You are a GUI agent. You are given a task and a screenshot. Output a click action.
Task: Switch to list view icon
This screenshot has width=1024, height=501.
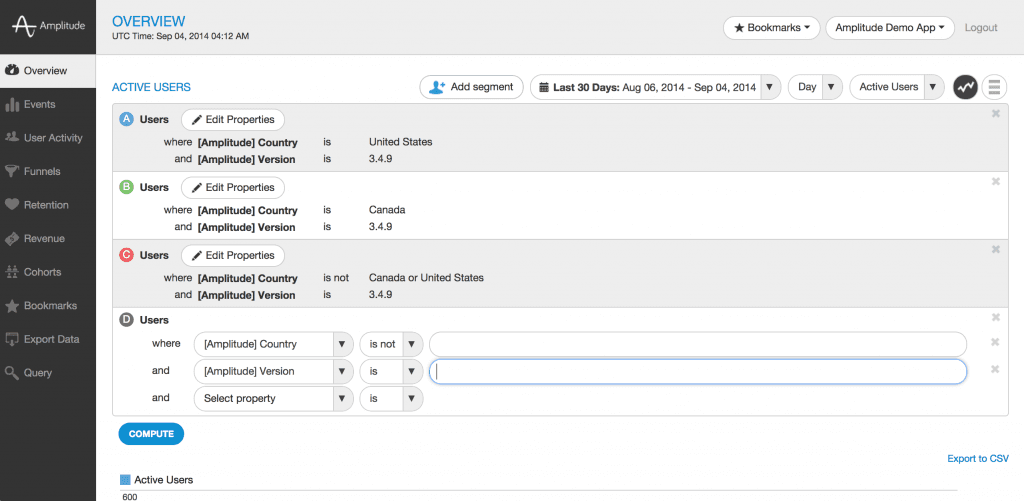pyautogui.click(x=994, y=87)
